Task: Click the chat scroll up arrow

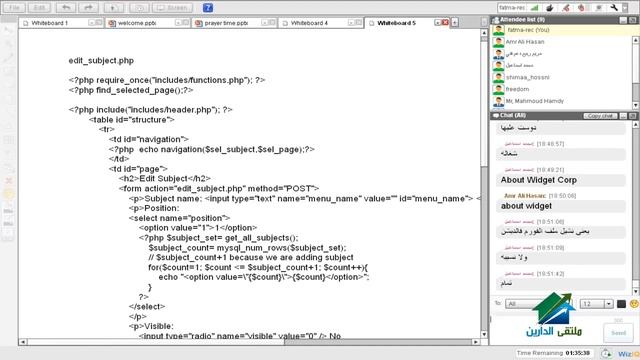Action: pos(636,124)
